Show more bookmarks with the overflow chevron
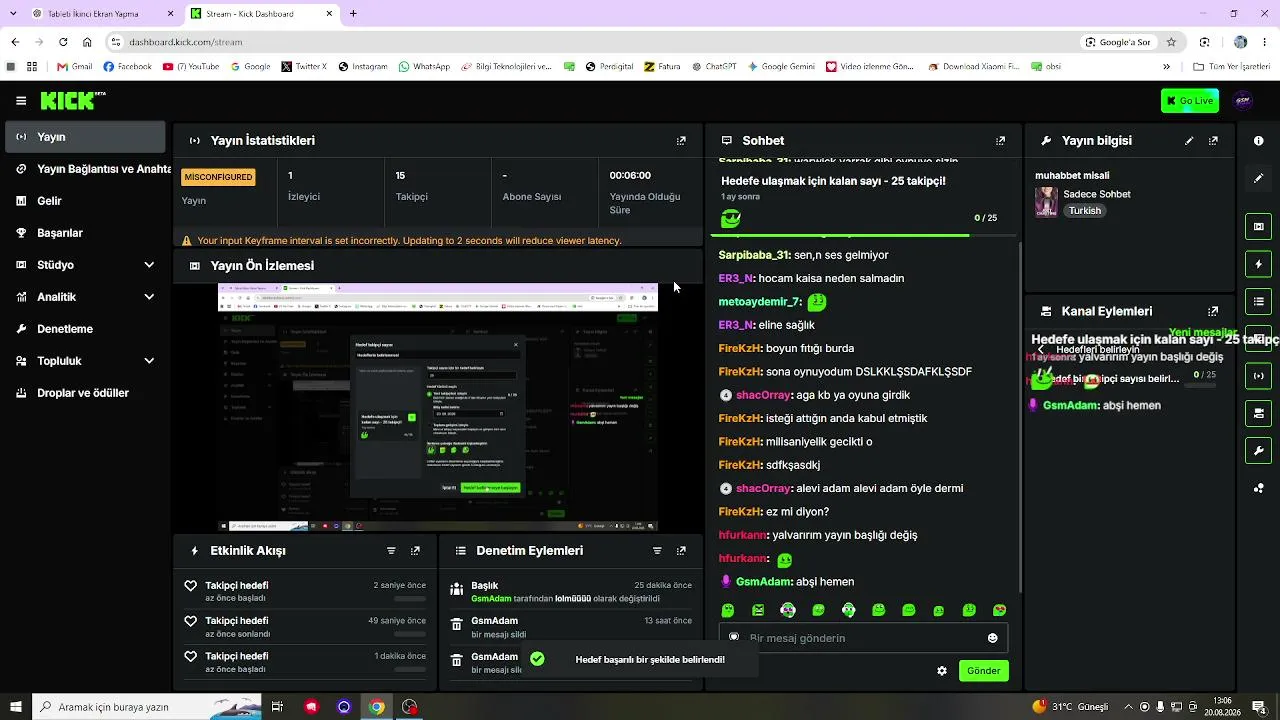 (1167, 67)
